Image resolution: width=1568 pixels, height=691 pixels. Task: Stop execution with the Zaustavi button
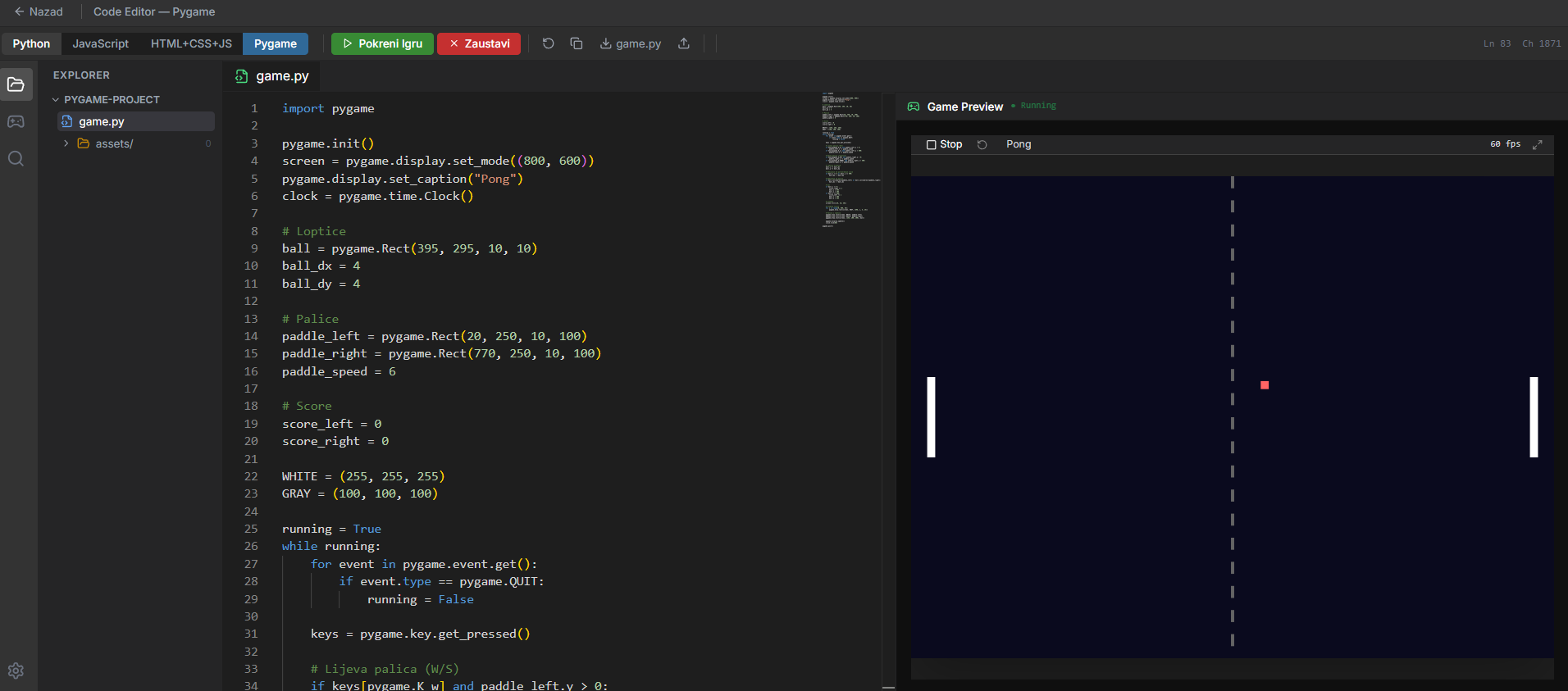pos(479,43)
